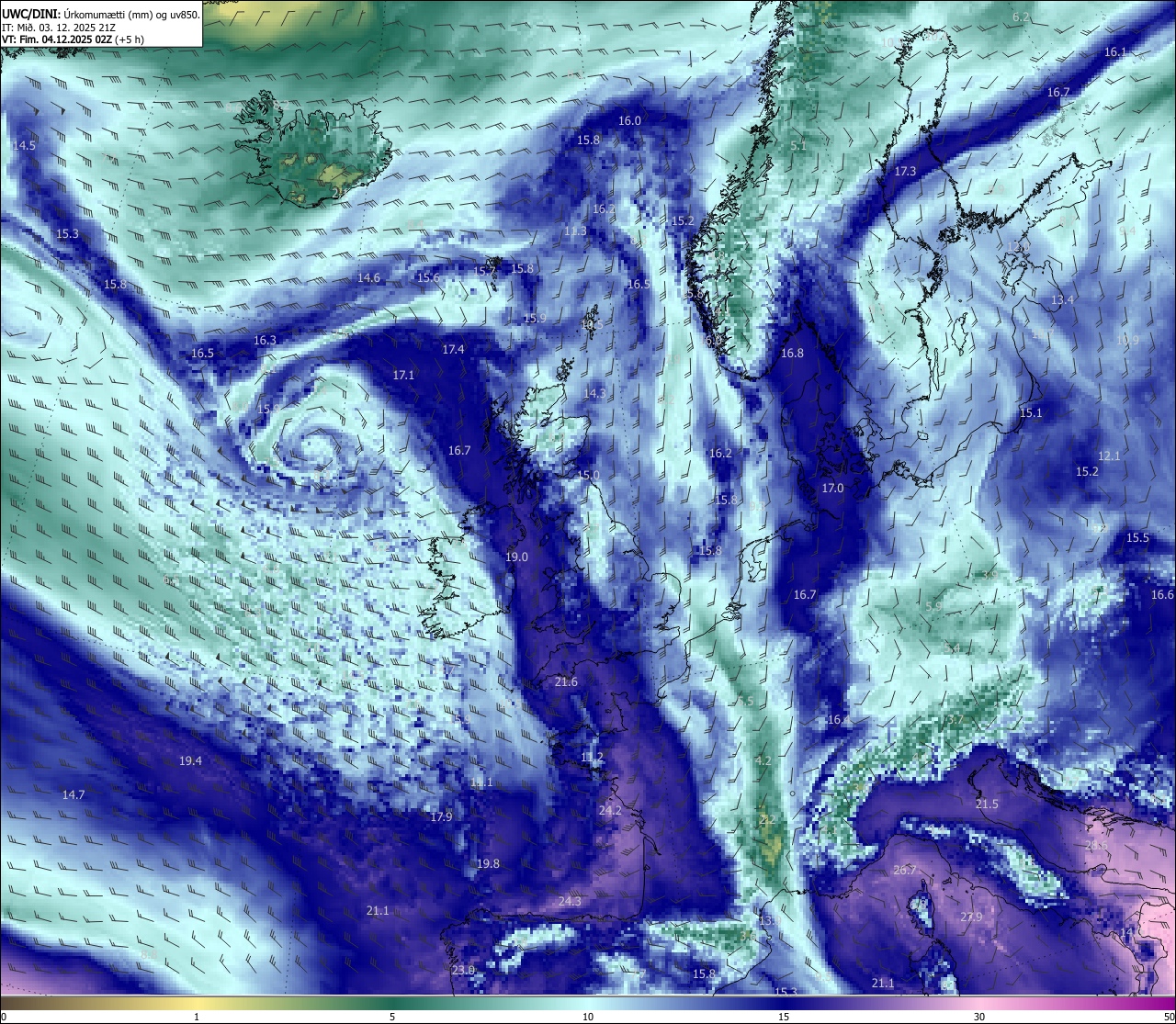This screenshot has width=1176, height=1024.
Task: Pick the 21.6 value on the map
Action: pyautogui.click(x=566, y=681)
